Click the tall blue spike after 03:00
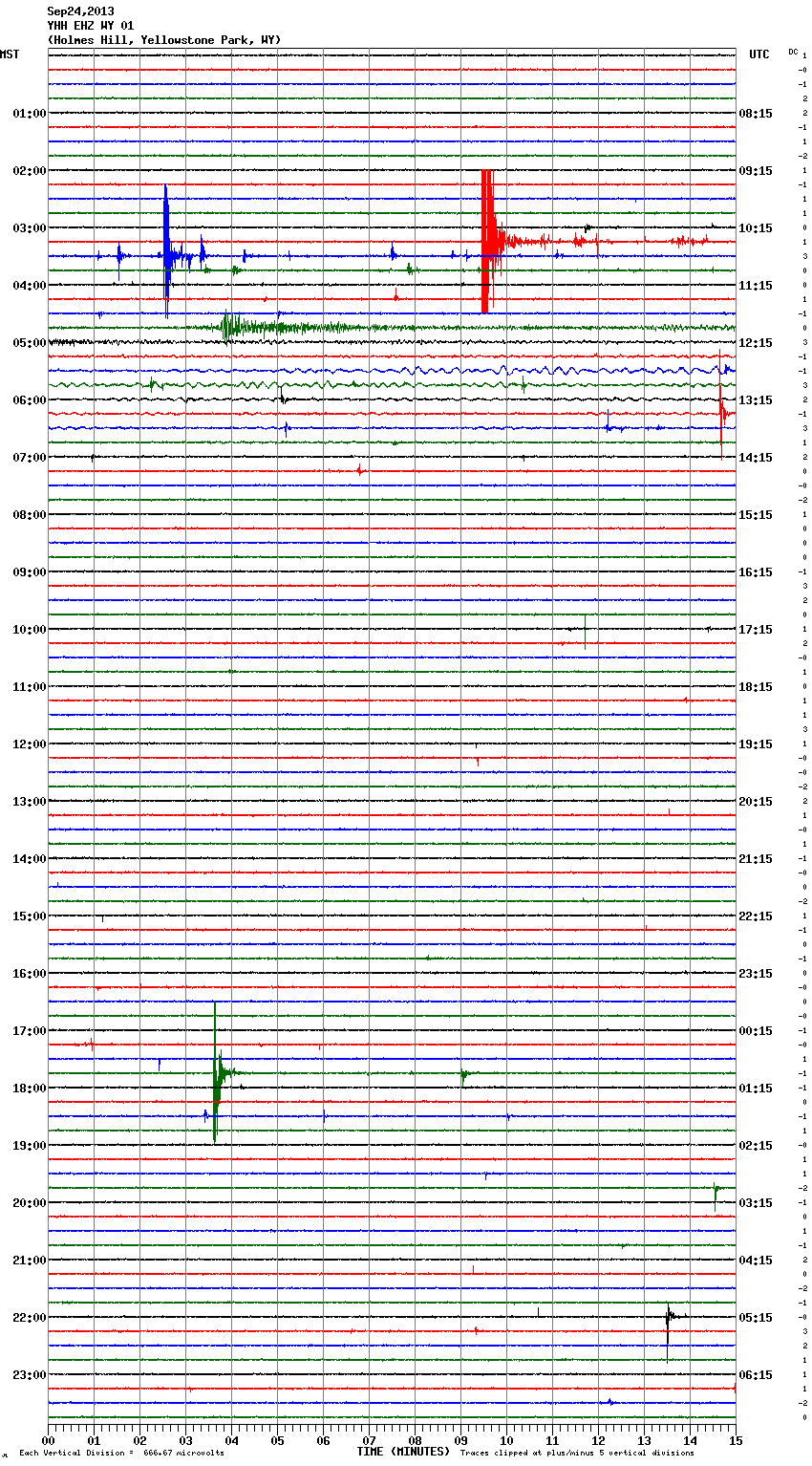This screenshot has width=812, height=1466. click(x=166, y=250)
